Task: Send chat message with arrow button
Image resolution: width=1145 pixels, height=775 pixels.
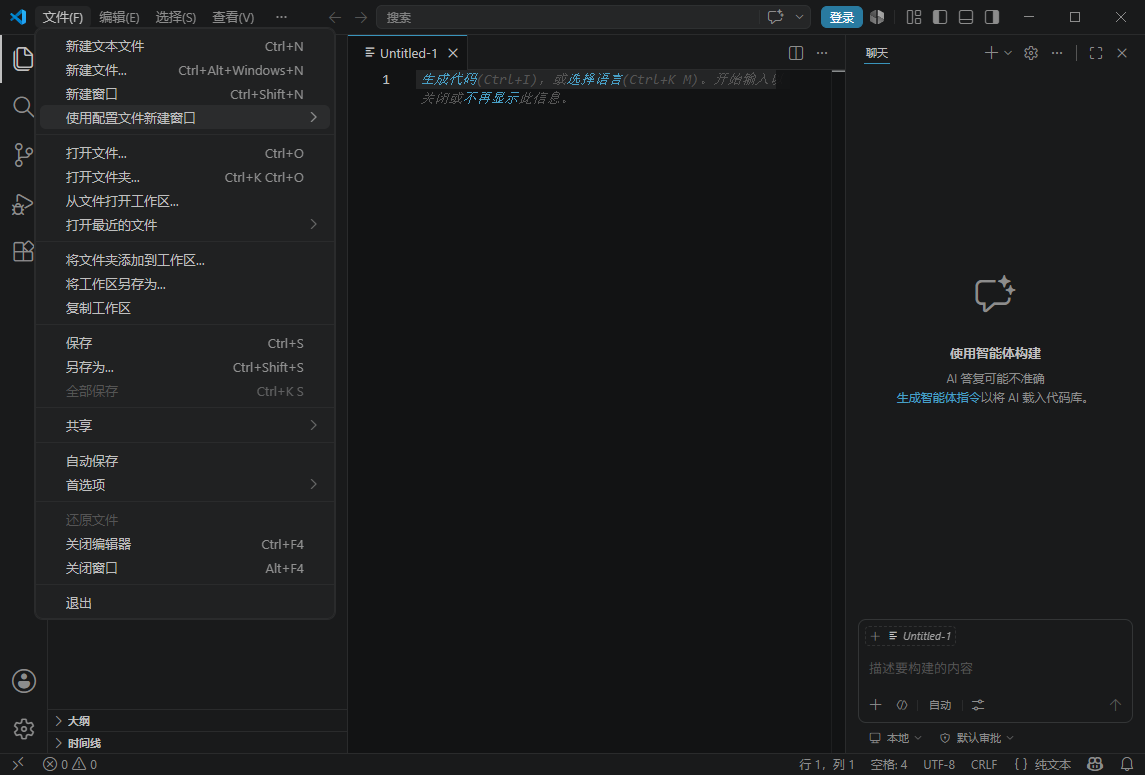Action: pyautogui.click(x=1115, y=705)
